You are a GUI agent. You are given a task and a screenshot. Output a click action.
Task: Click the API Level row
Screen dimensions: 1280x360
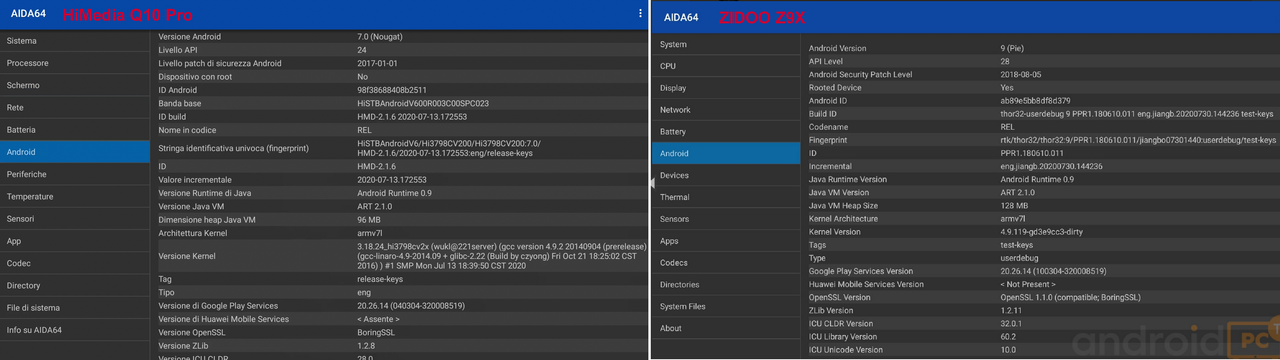pos(1040,61)
